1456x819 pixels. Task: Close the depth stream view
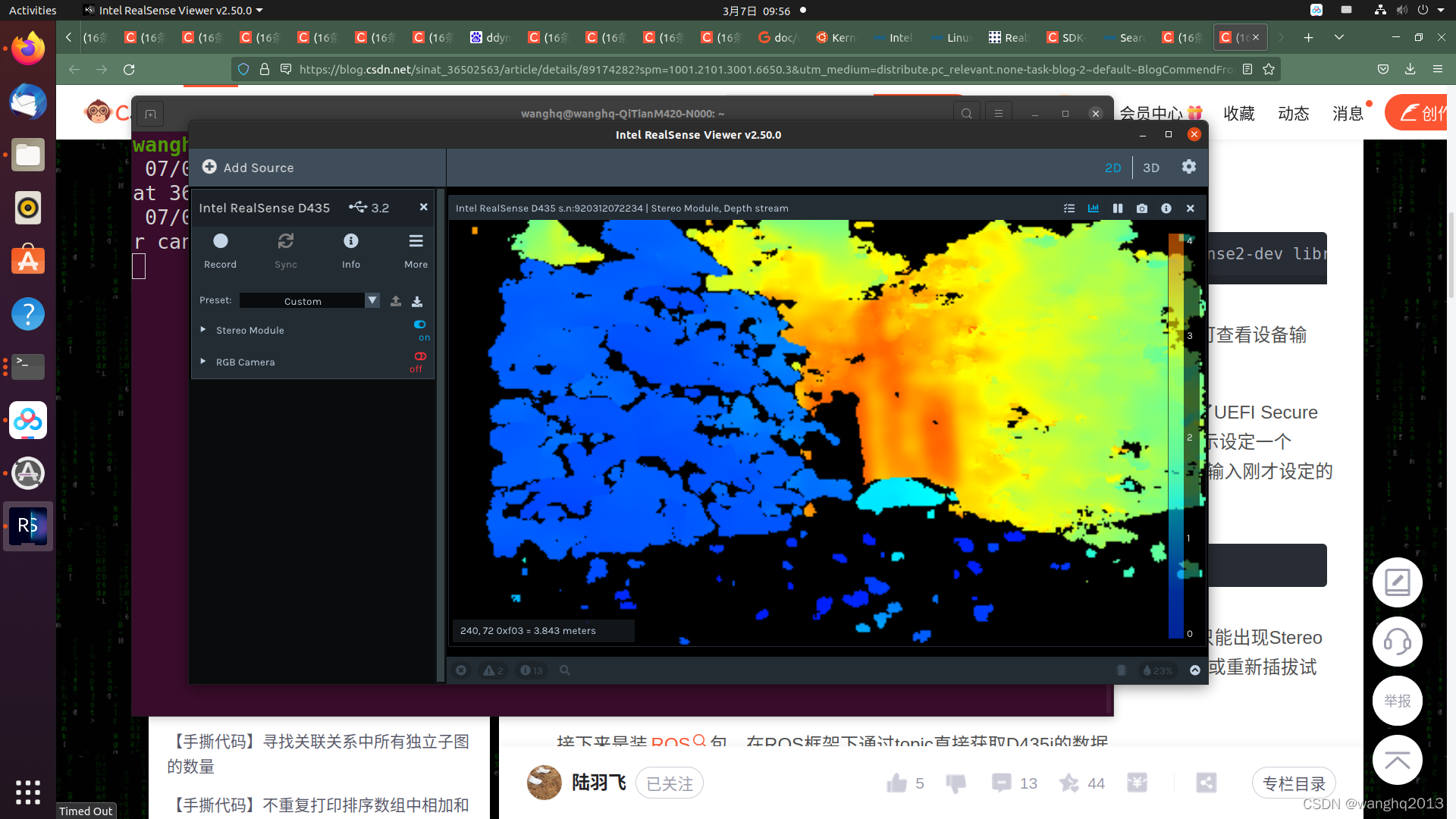pos(1191,208)
